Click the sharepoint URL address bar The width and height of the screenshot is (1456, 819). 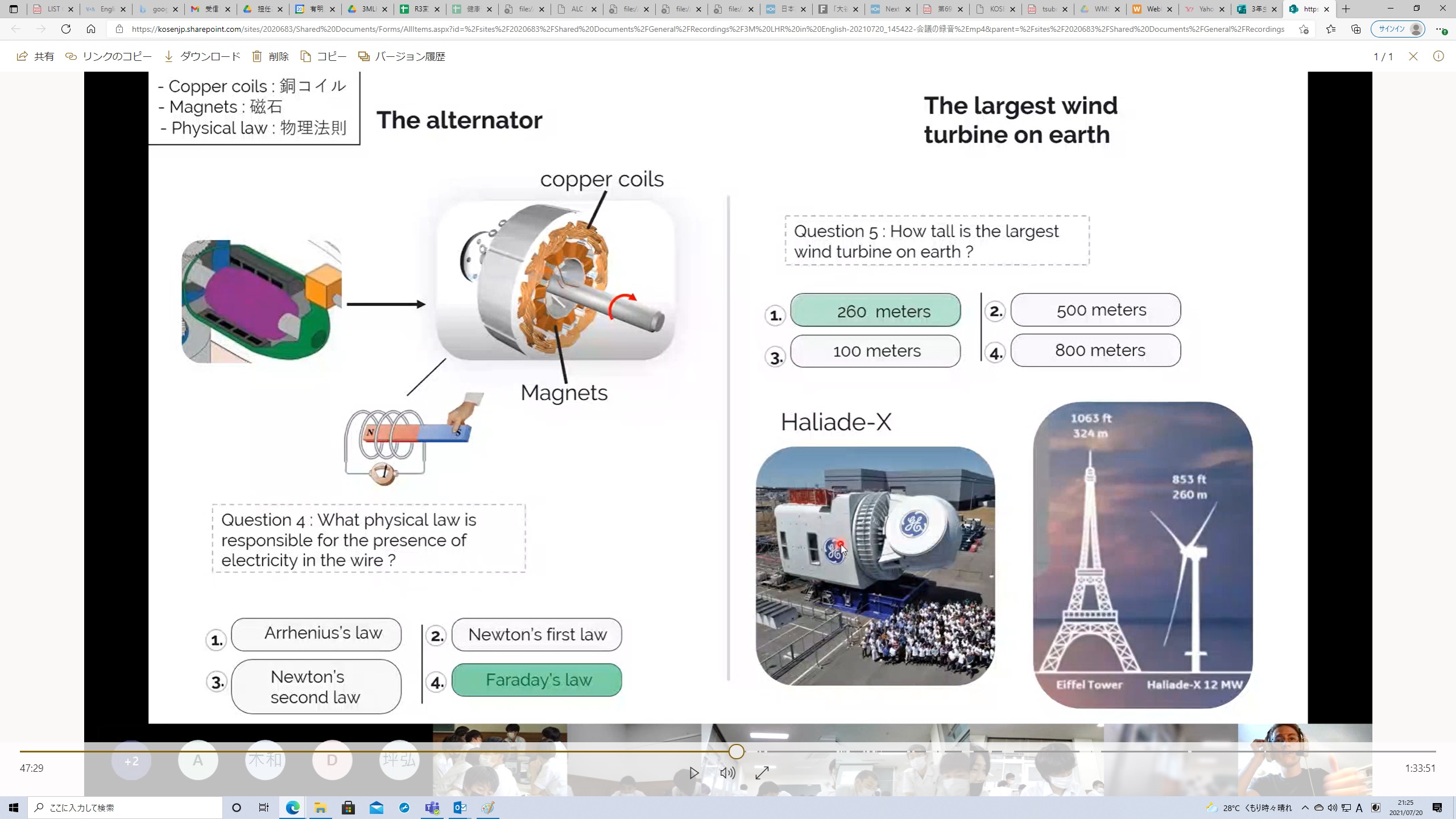[708, 29]
